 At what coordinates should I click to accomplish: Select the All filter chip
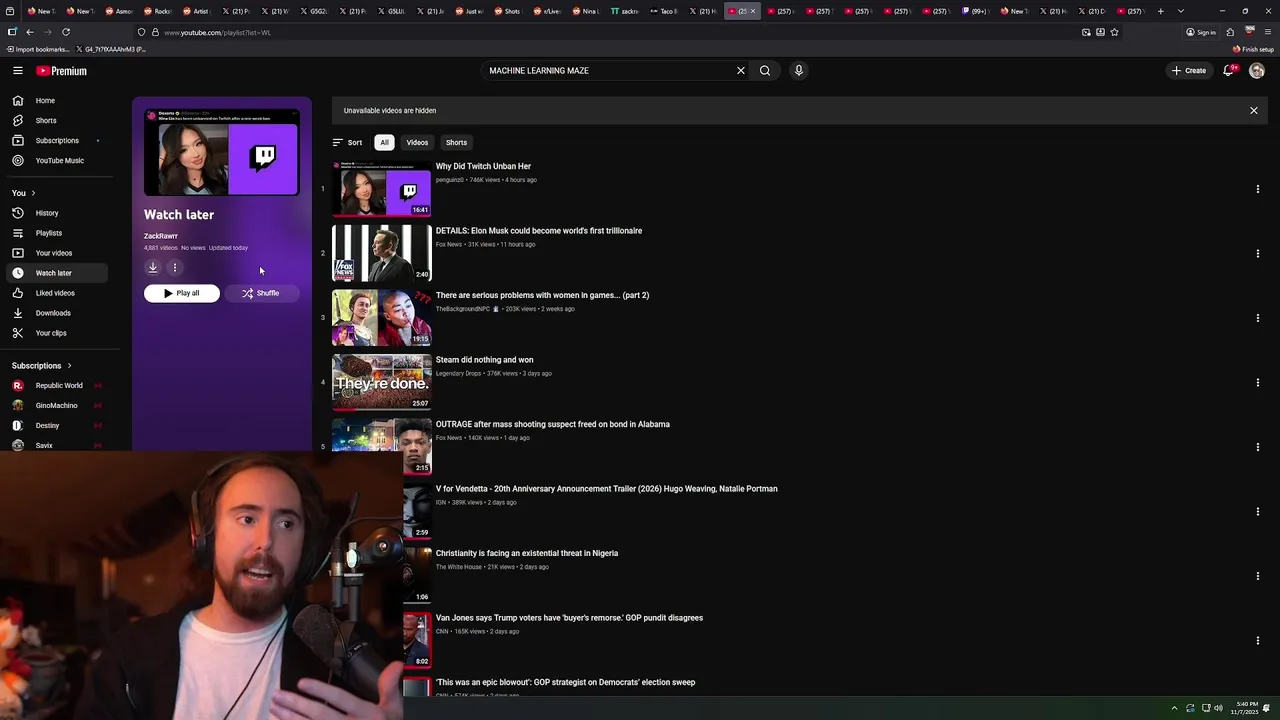coord(384,142)
